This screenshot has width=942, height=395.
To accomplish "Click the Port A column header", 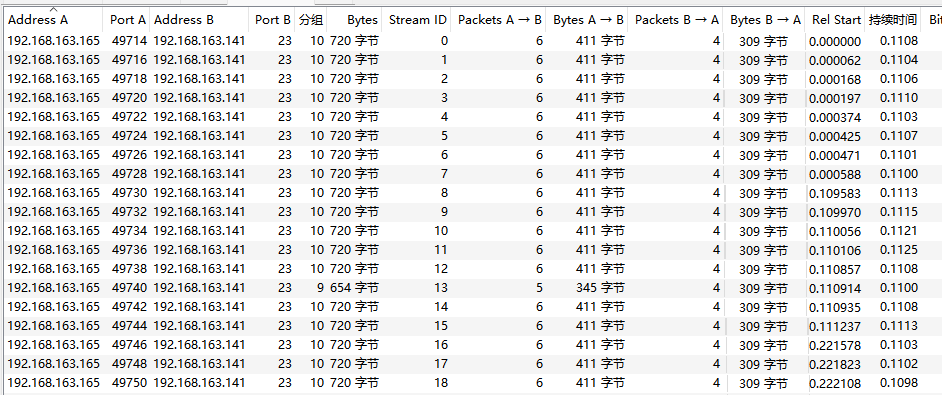I will pyautogui.click(x=126, y=19).
